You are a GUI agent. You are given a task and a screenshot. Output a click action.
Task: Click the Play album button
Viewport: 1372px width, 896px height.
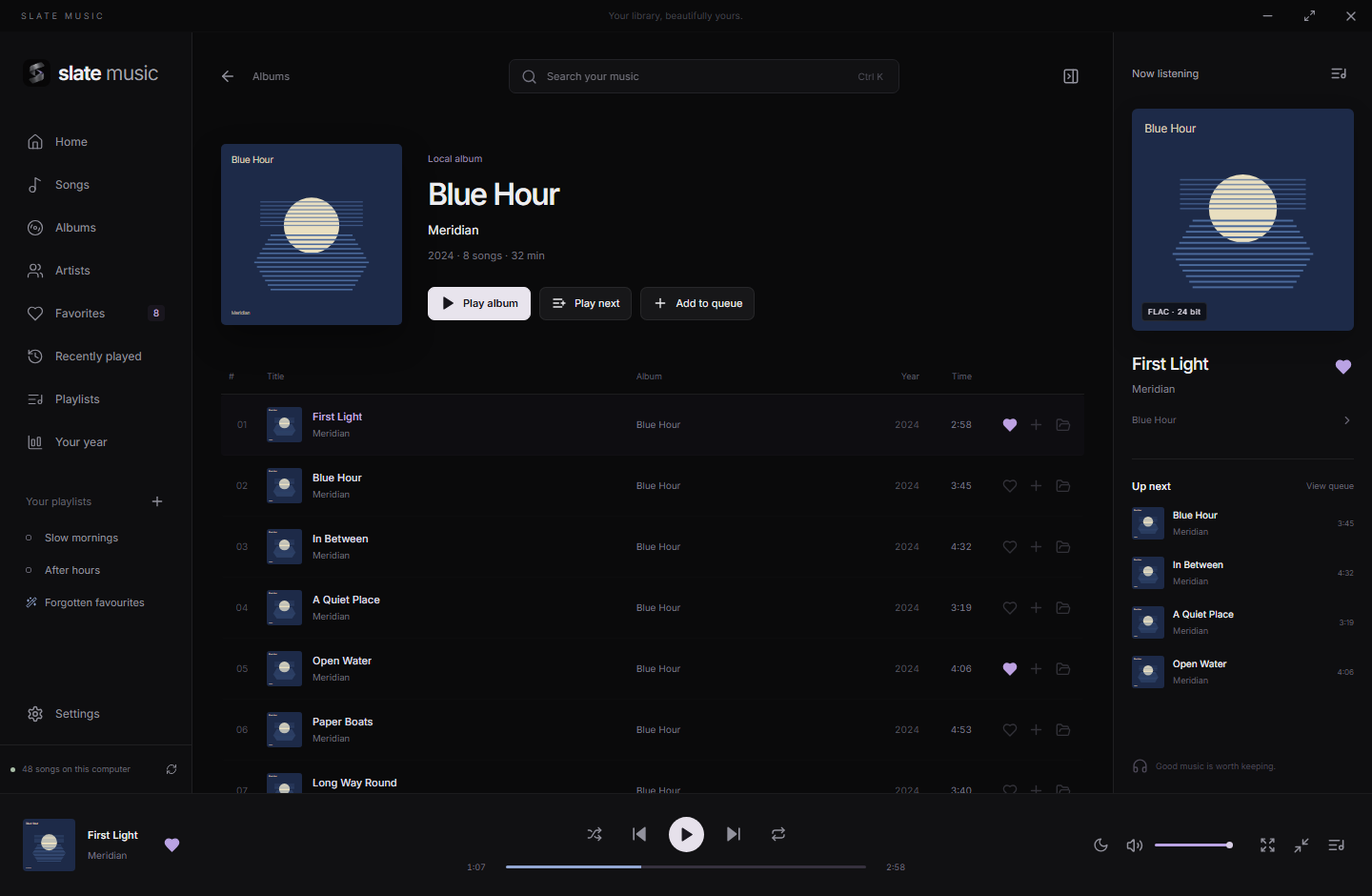[479, 303]
